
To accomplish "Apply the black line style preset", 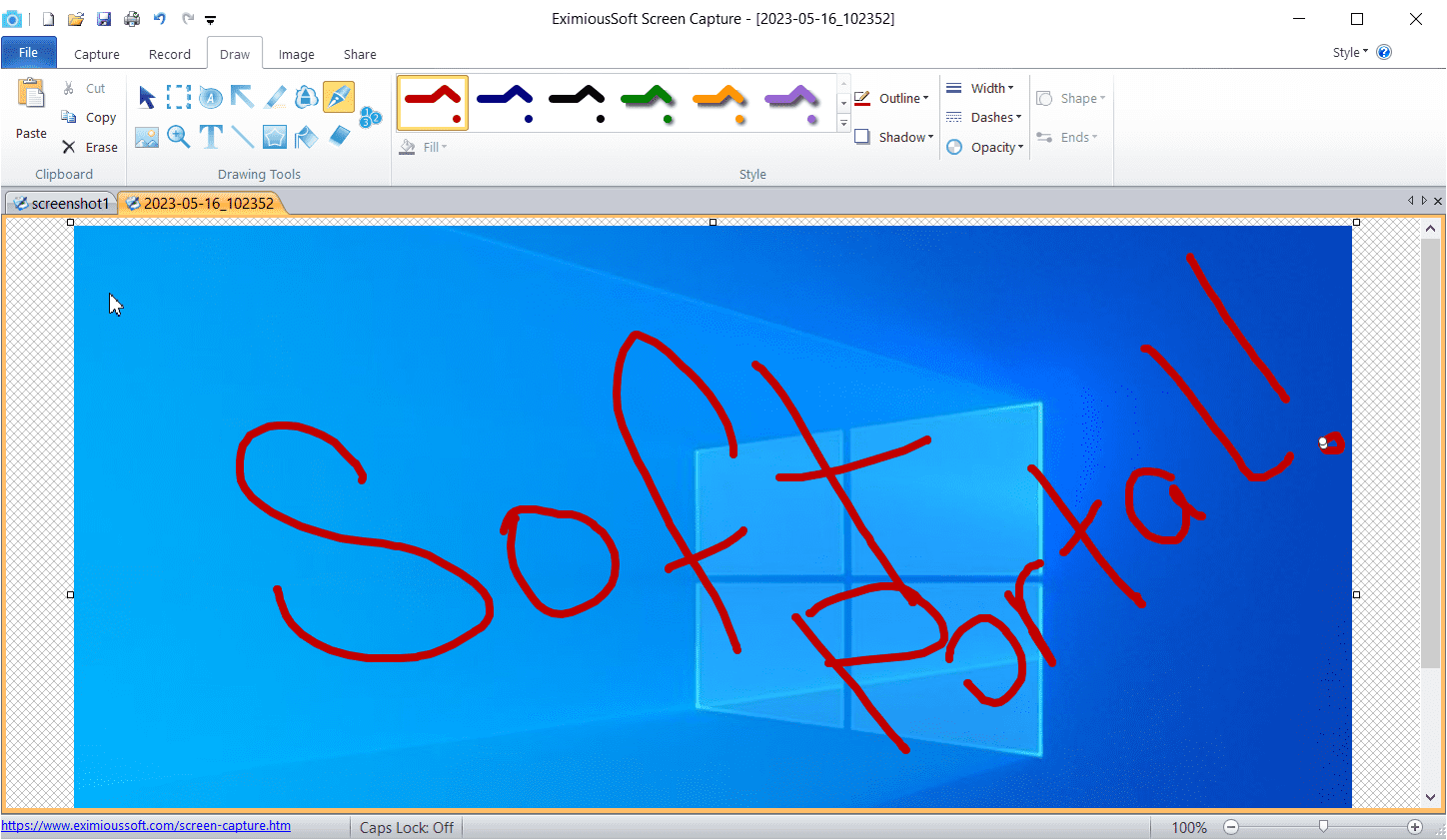I will [577, 103].
